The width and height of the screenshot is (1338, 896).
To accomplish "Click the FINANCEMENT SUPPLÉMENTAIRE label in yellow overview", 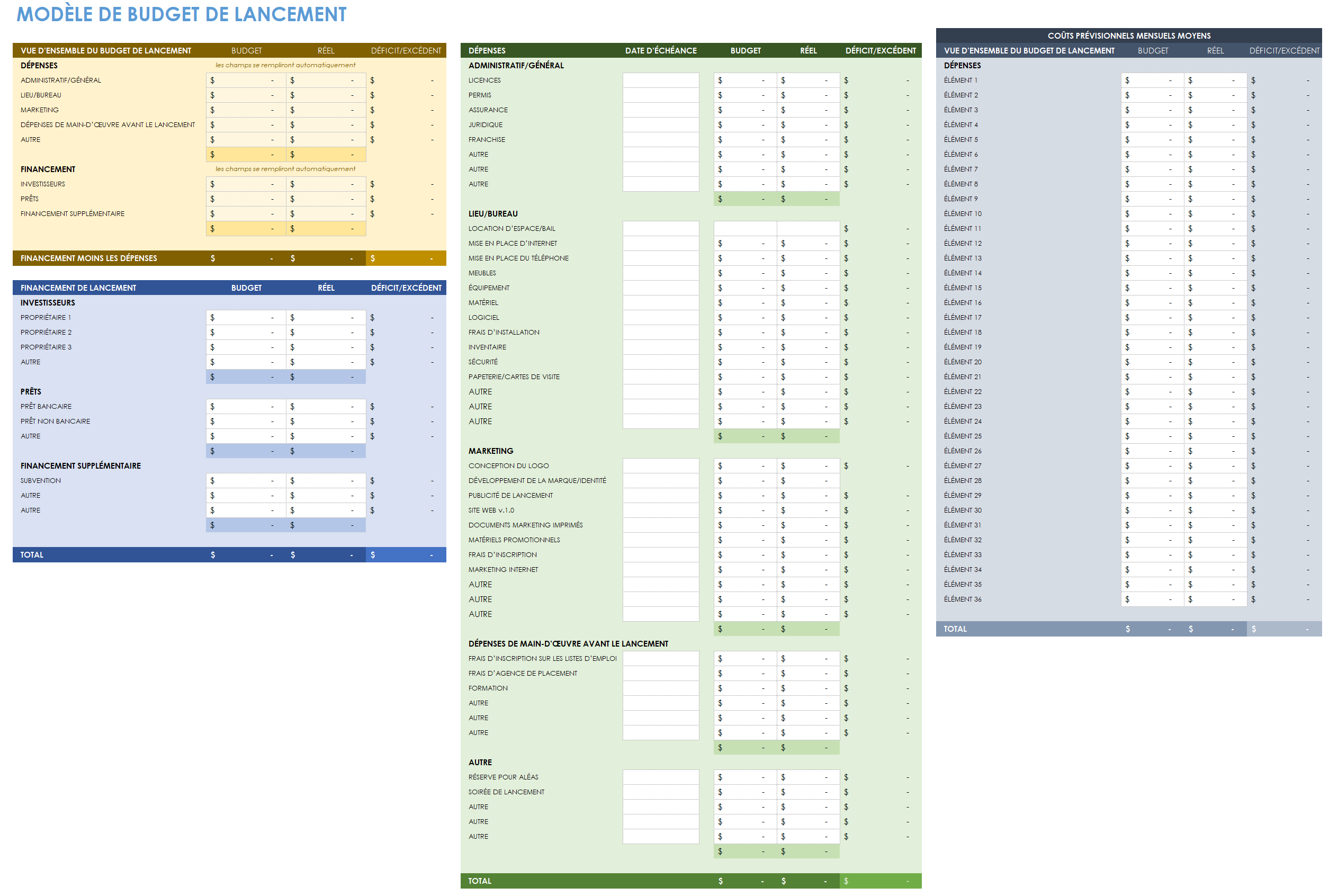I will [x=73, y=214].
